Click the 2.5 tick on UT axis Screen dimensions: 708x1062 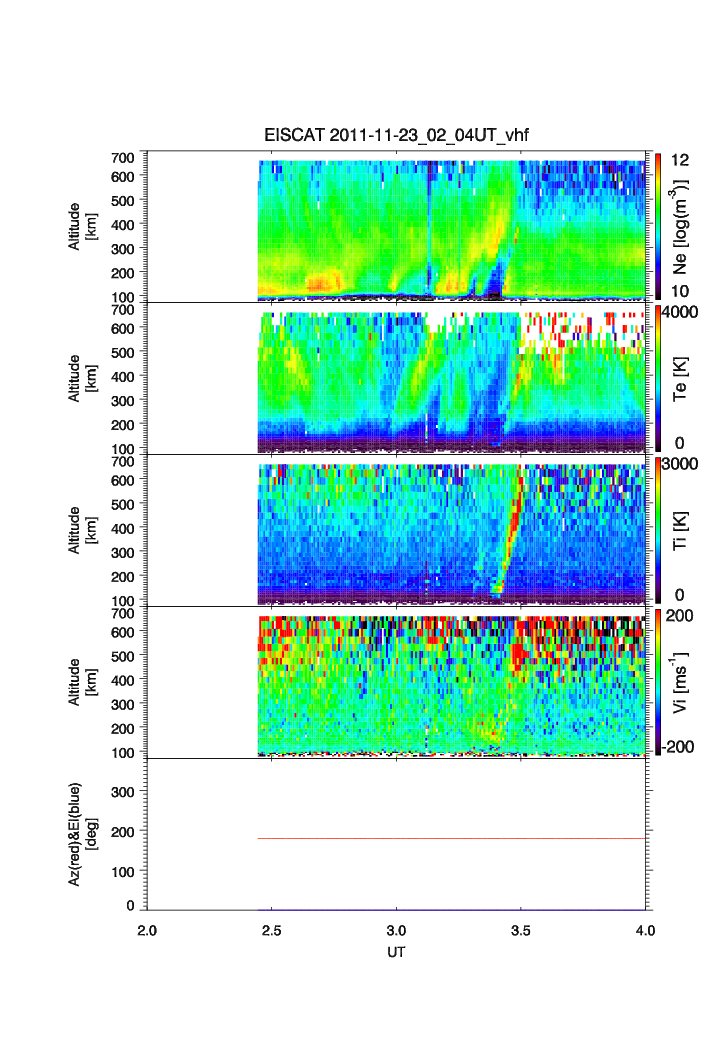click(272, 931)
